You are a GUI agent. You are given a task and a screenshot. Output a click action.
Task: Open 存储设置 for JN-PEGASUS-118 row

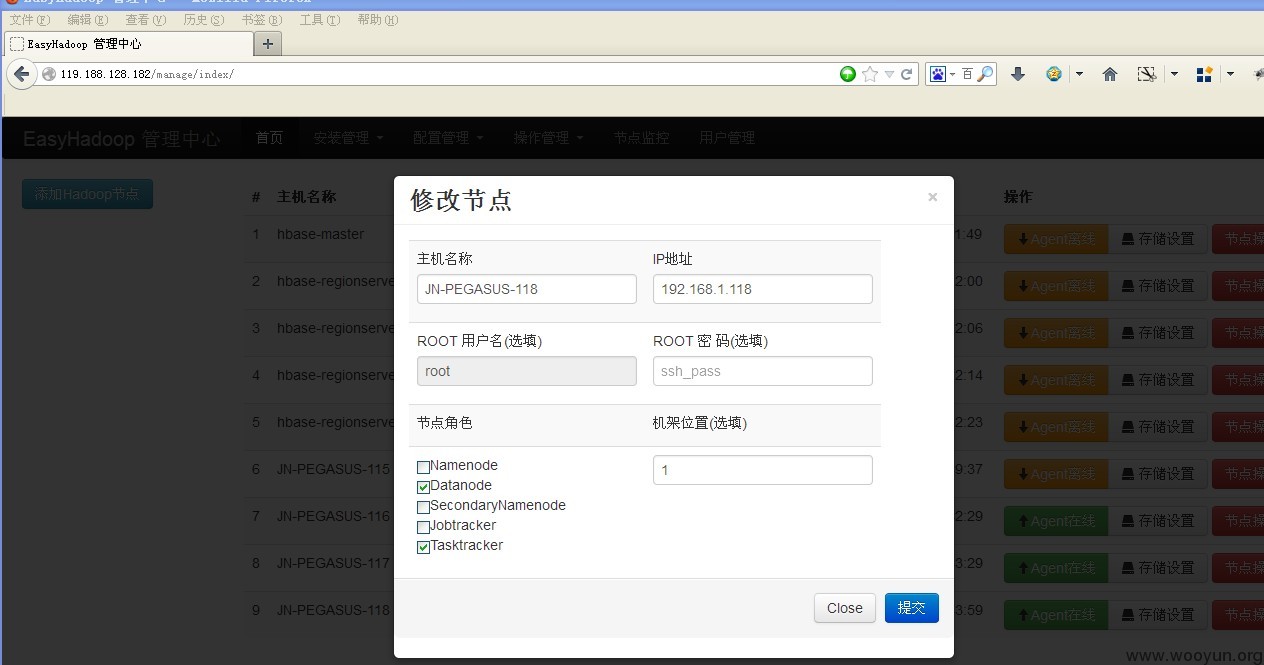1158,615
